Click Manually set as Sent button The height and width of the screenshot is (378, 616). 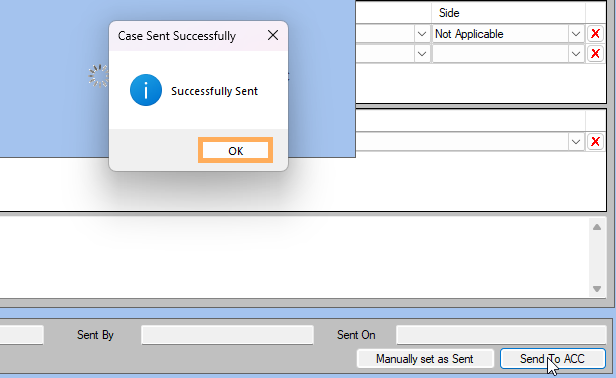(425, 359)
